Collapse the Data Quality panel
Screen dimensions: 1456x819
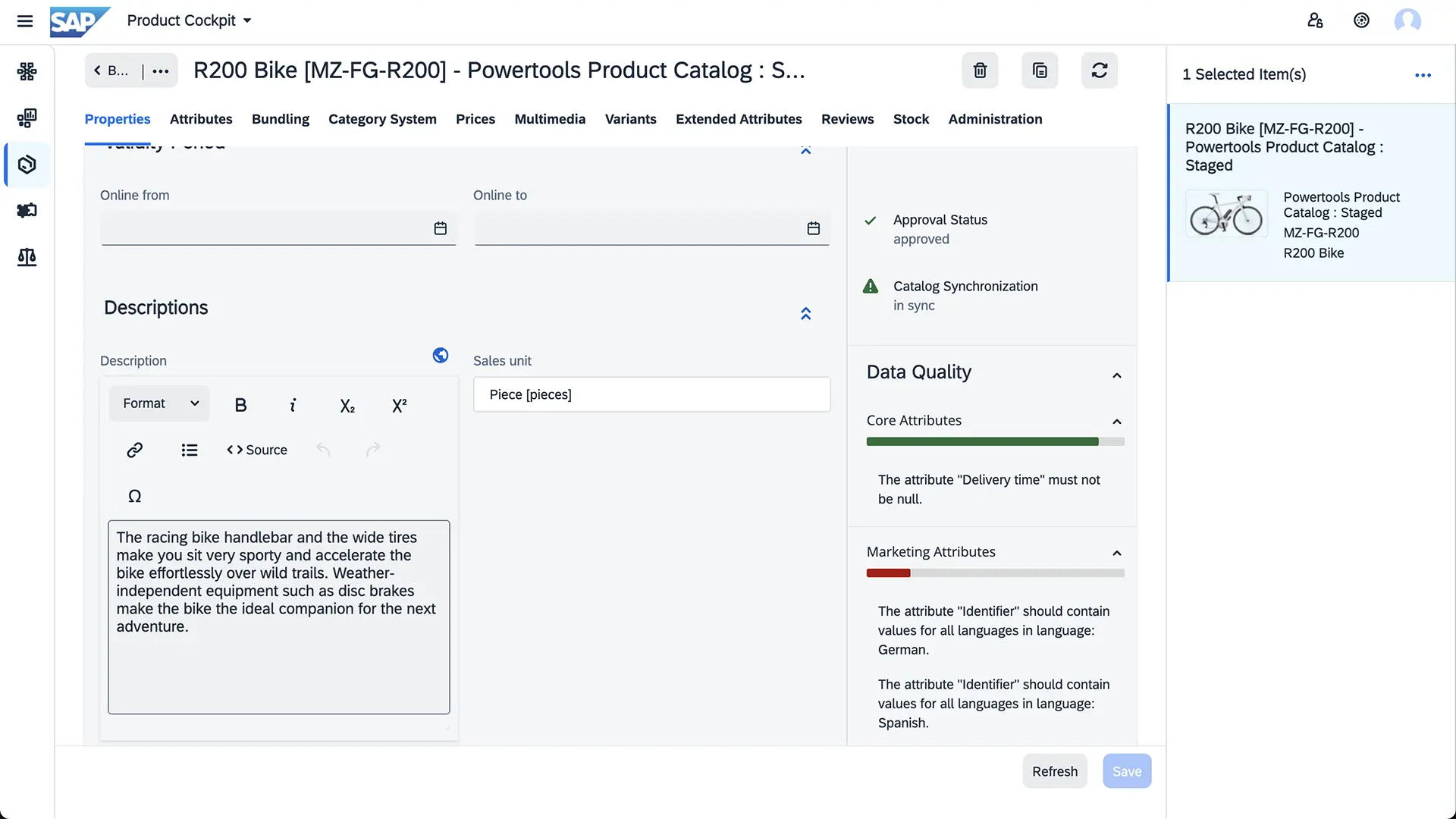pyautogui.click(x=1117, y=375)
